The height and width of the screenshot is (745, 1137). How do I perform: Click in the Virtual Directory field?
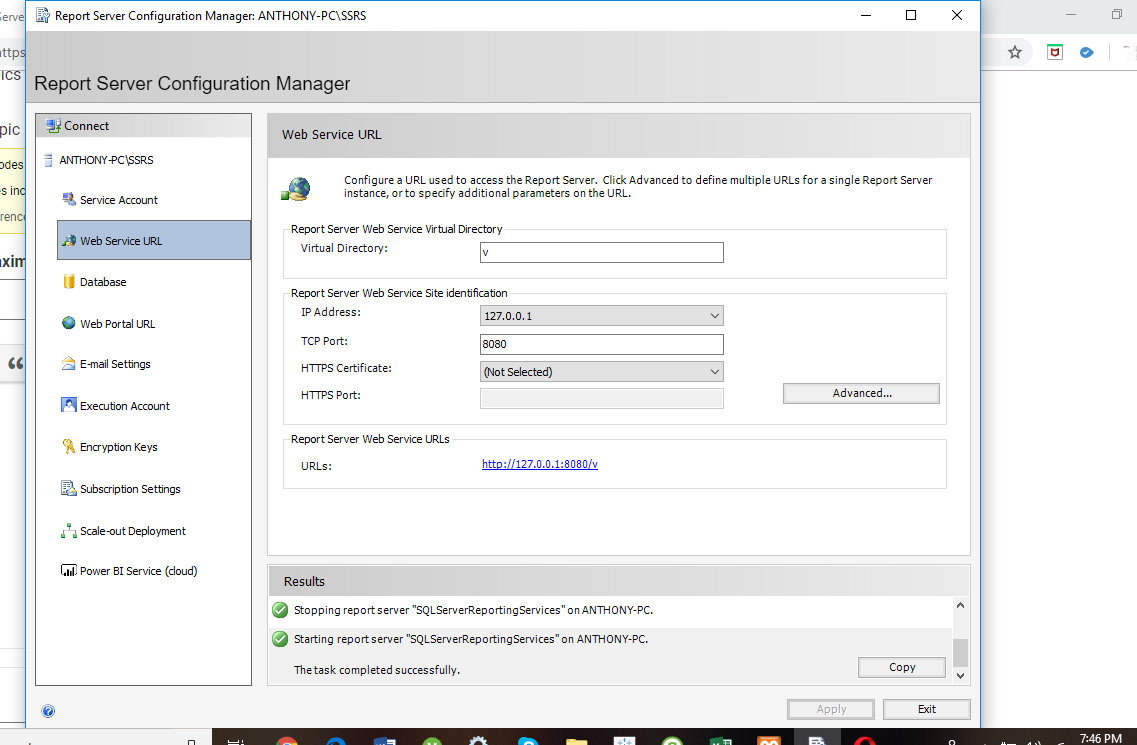point(602,252)
